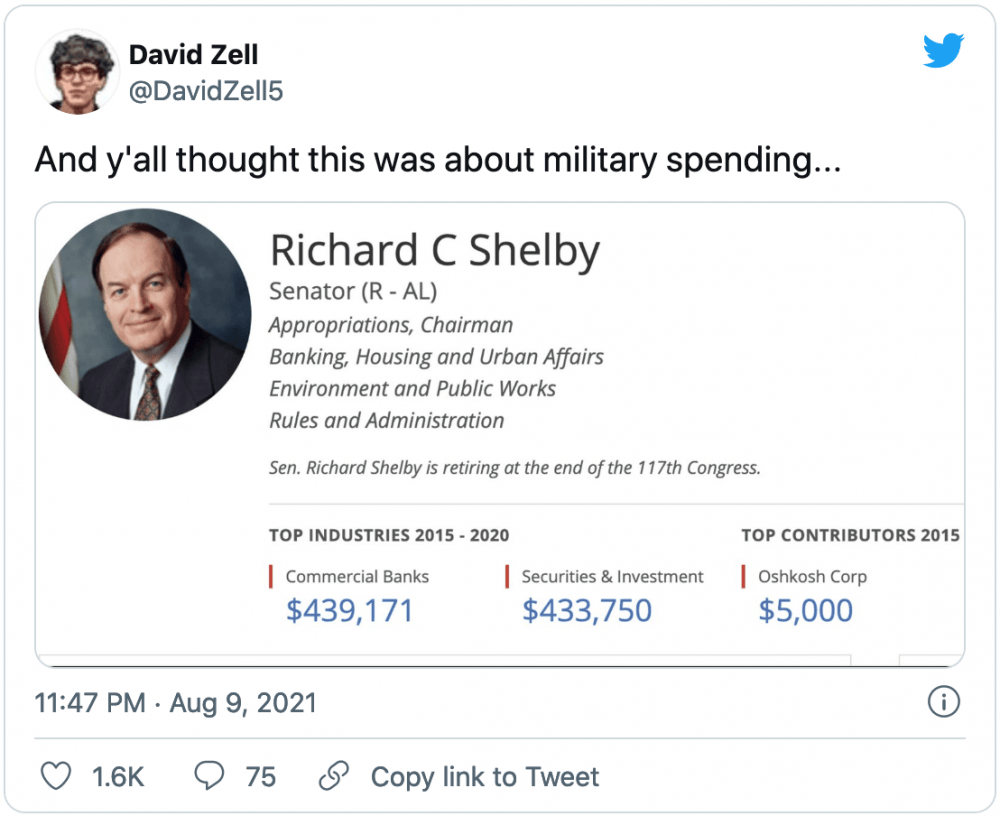Image resolution: width=1000 pixels, height=816 pixels.
Task: Click the Oshkosh Corp $5,000 amount
Action: [x=805, y=610]
